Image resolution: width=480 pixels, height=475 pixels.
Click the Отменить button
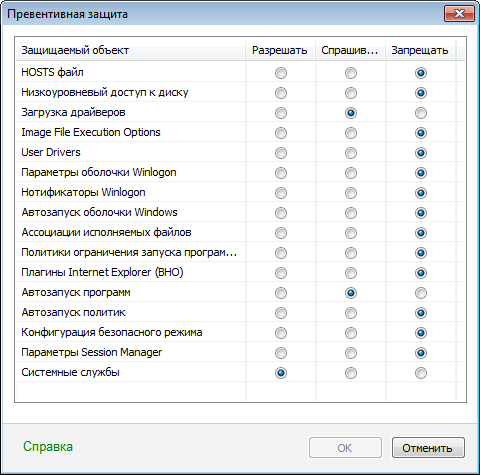click(x=428, y=448)
